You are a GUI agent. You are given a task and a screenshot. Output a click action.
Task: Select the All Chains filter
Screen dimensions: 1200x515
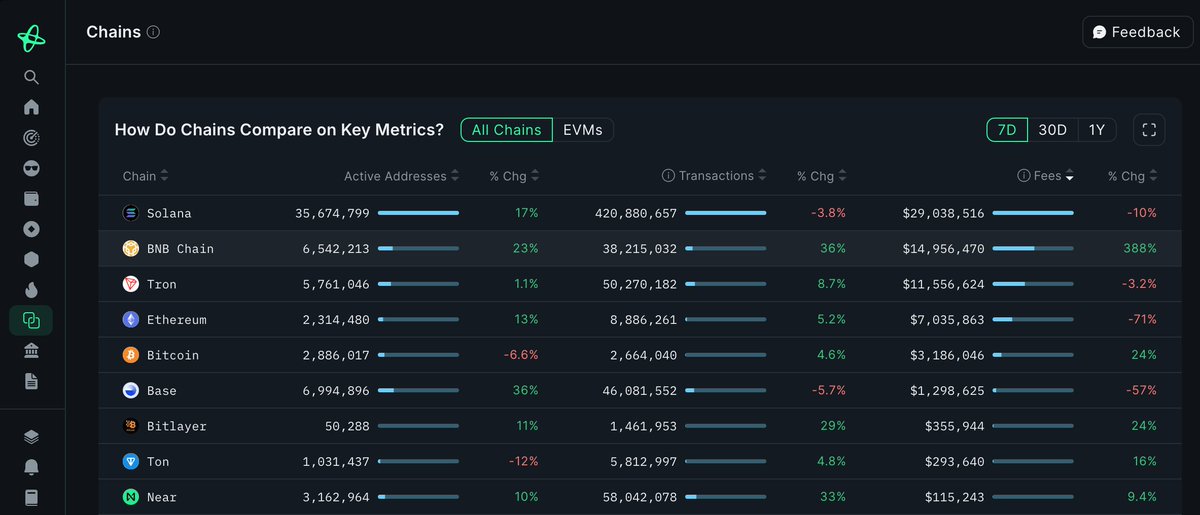coord(506,130)
